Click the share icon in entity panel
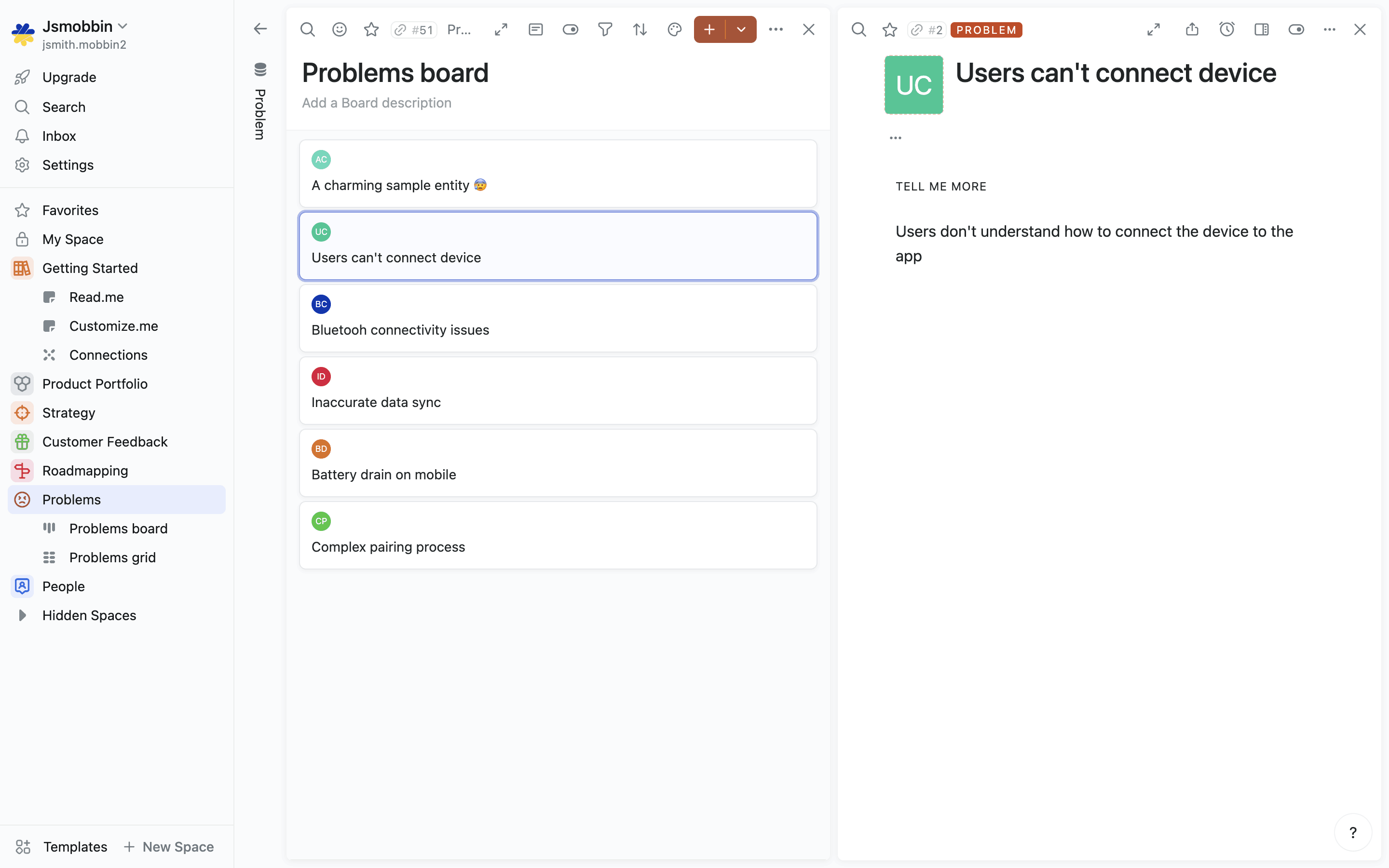 click(1192, 29)
